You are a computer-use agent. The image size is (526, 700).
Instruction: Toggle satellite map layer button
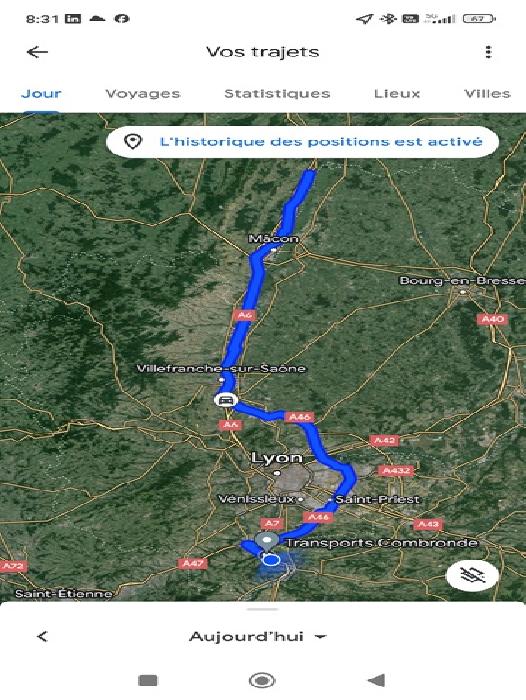[x=472, y=576]
